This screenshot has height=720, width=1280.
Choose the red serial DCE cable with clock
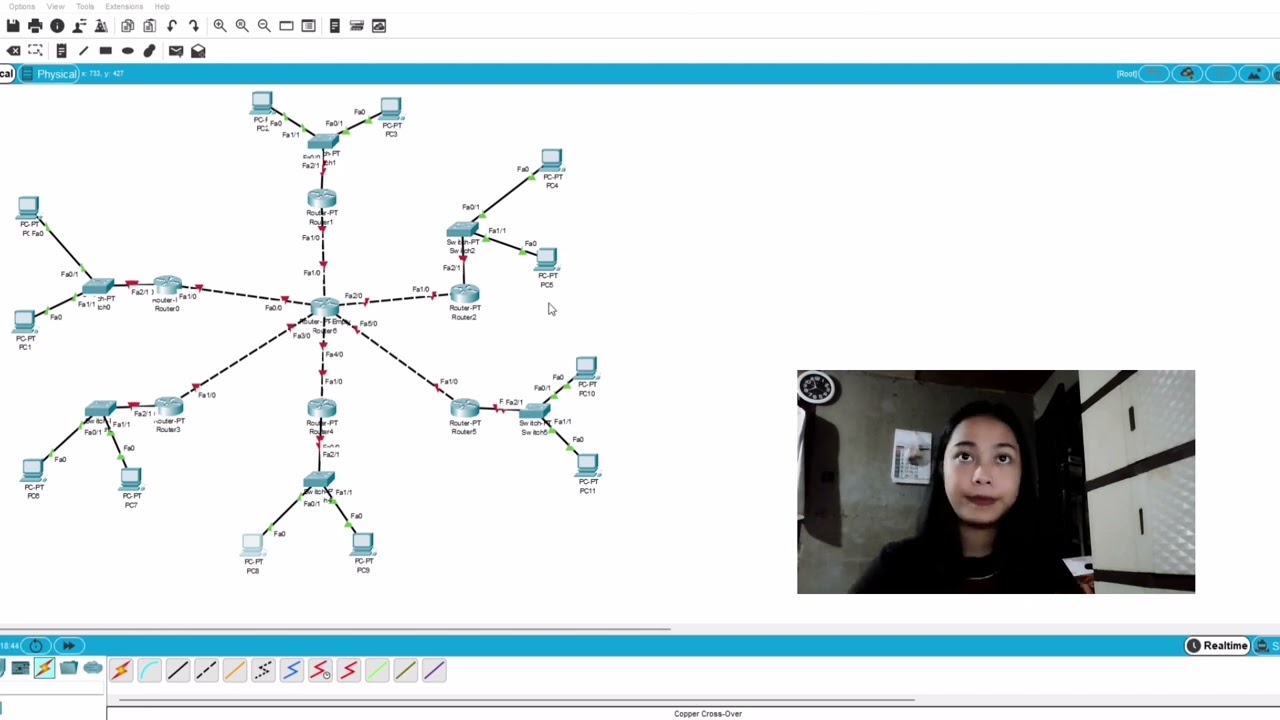tap(320, 671)
